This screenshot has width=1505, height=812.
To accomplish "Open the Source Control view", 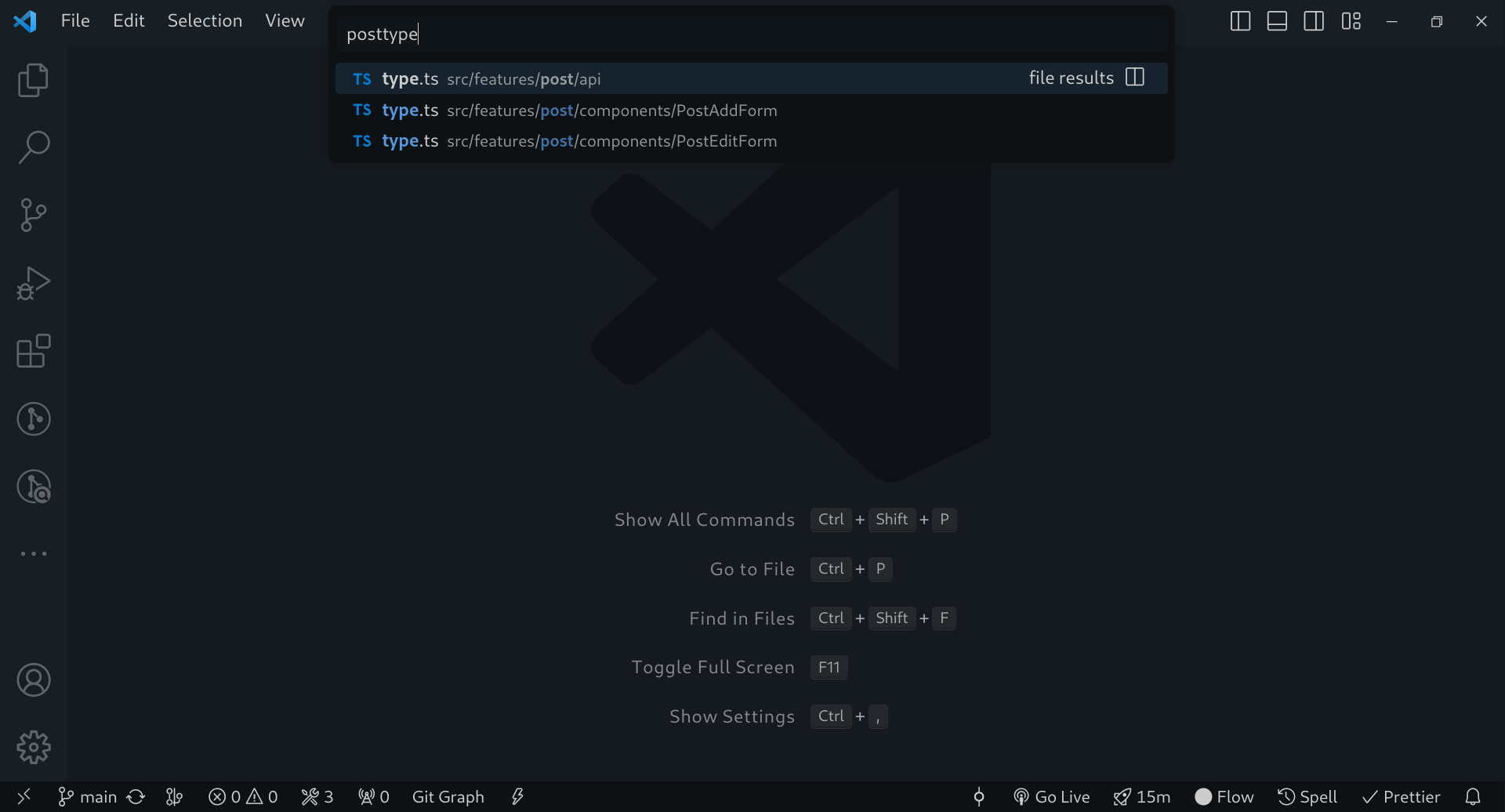I will tap(33, 215).
